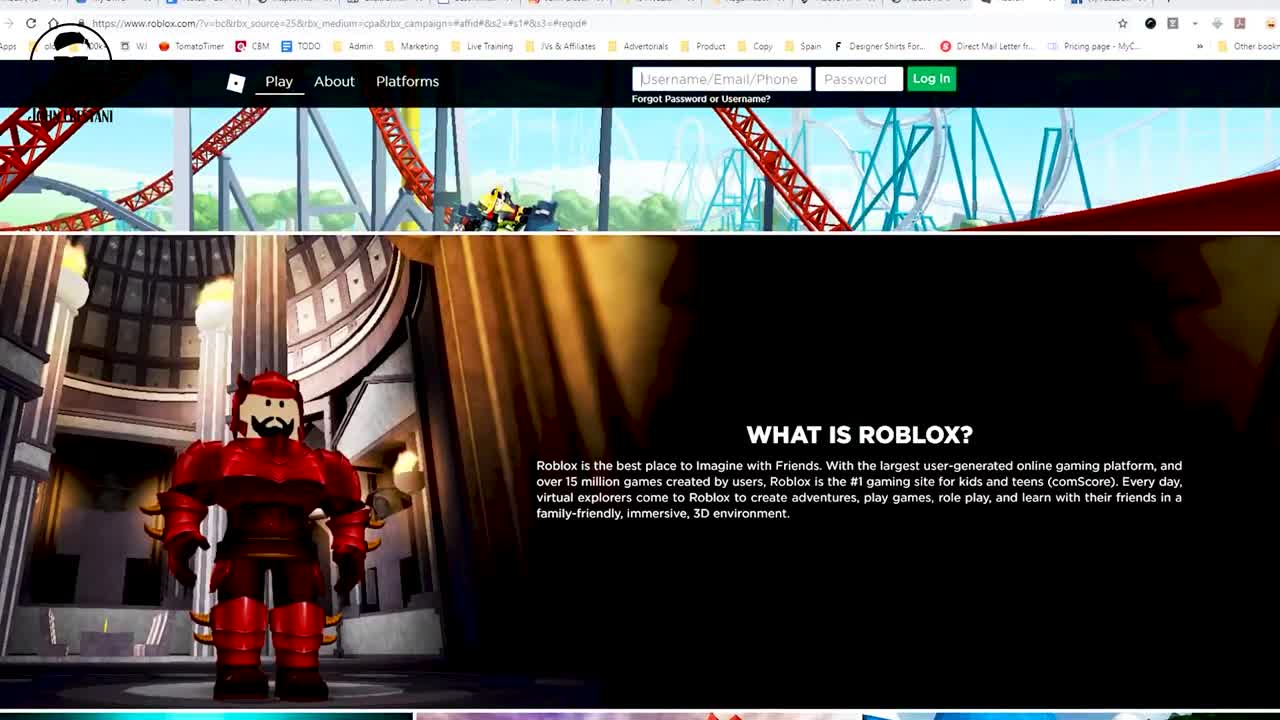Open the gray square extension icon
The height and width of the screenshot is (720, 1280).
tap(1173, 23)
